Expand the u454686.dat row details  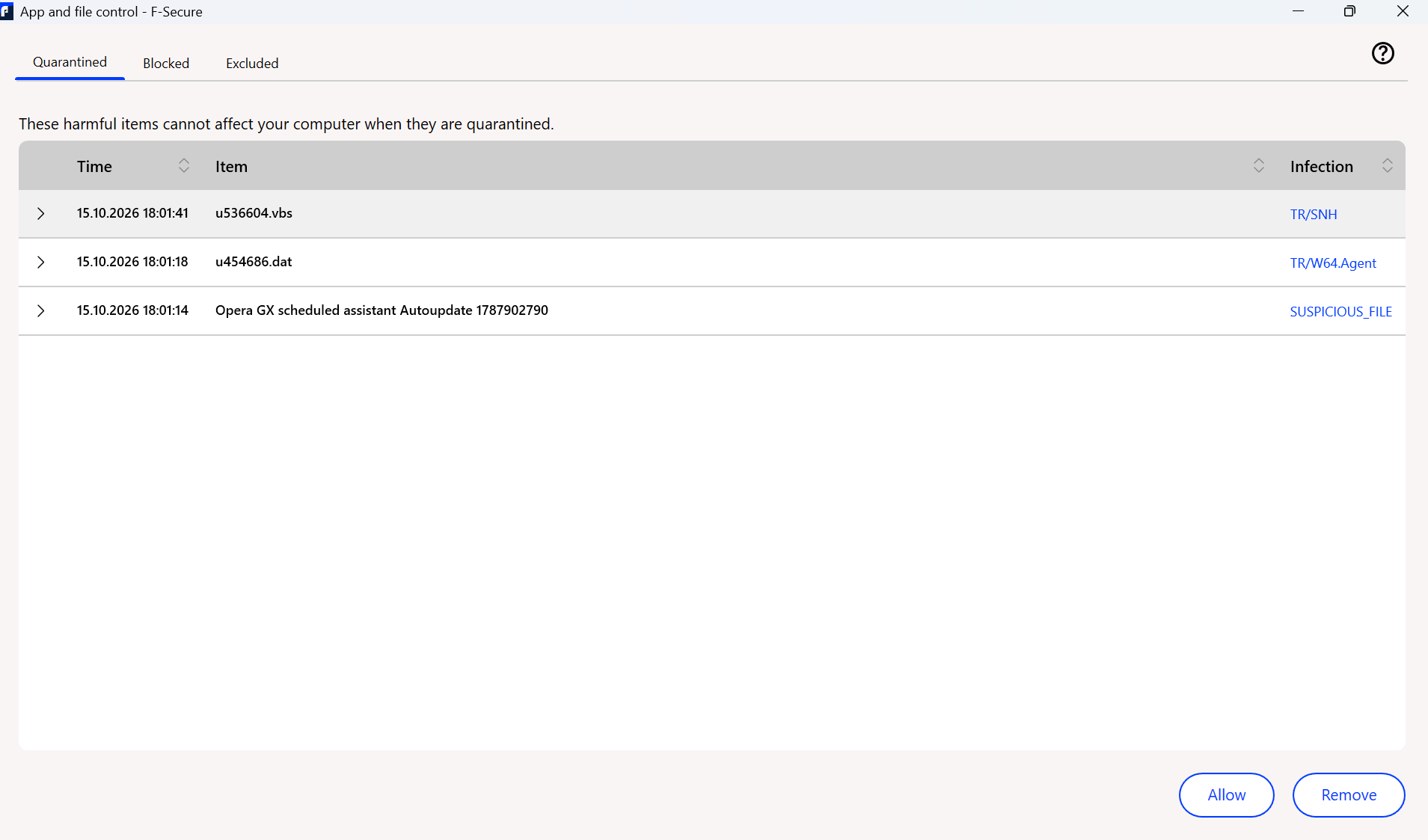pos(41,263)
